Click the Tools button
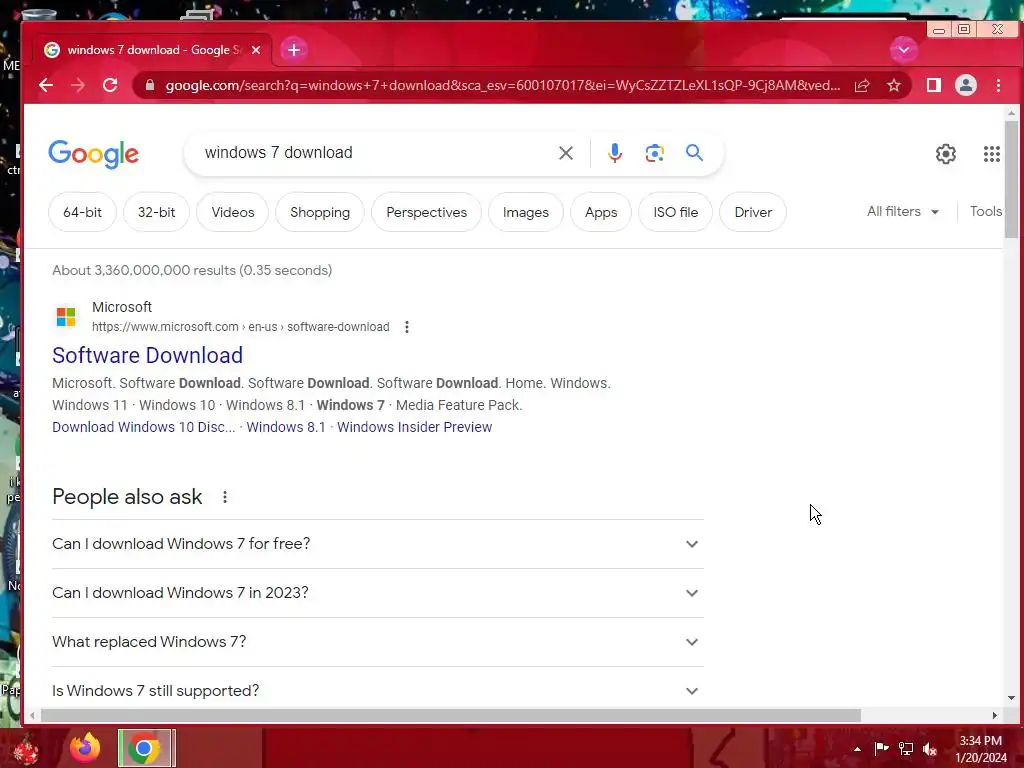1024x768 pixels. click(985, 212)
